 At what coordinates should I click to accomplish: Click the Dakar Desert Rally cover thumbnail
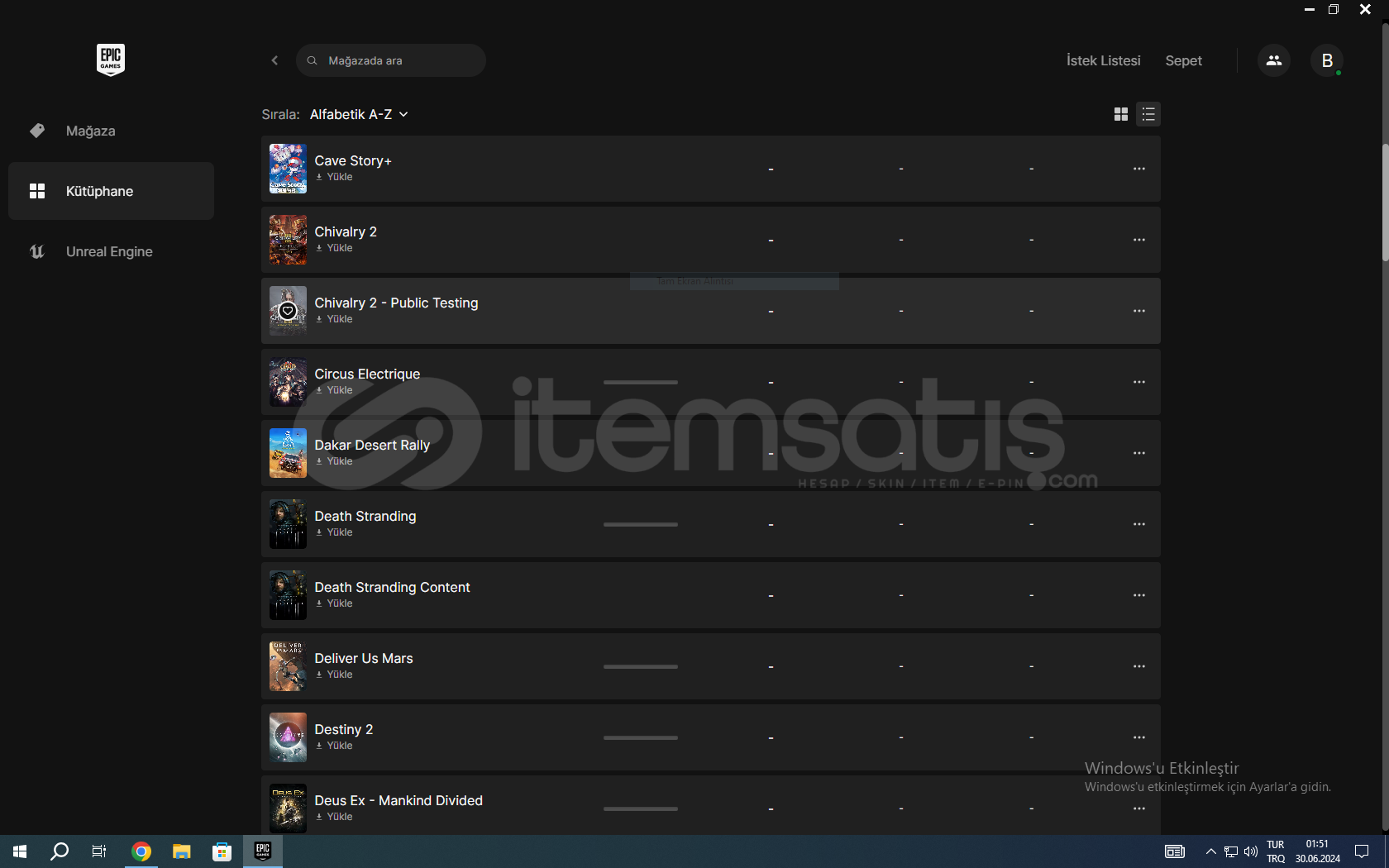(288, 453)
